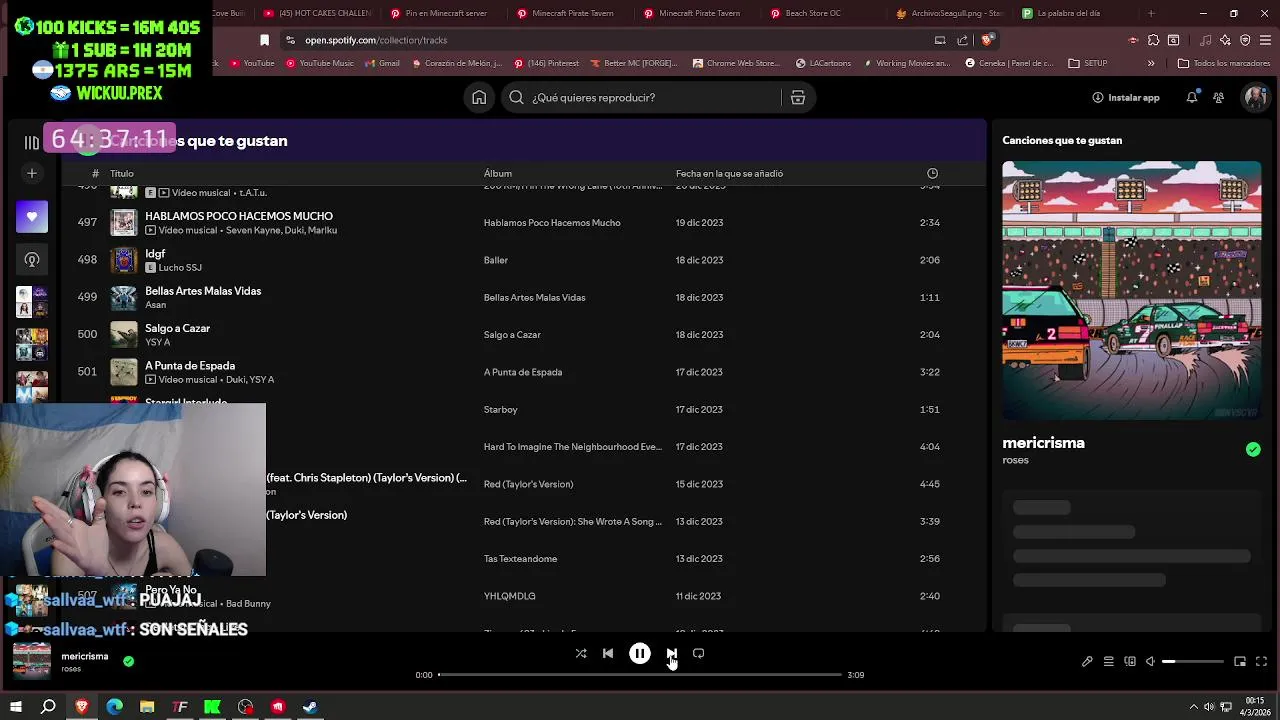Seek within the song progress bar
This screenshot has width=1280, height=720.
tap(640, 675)
